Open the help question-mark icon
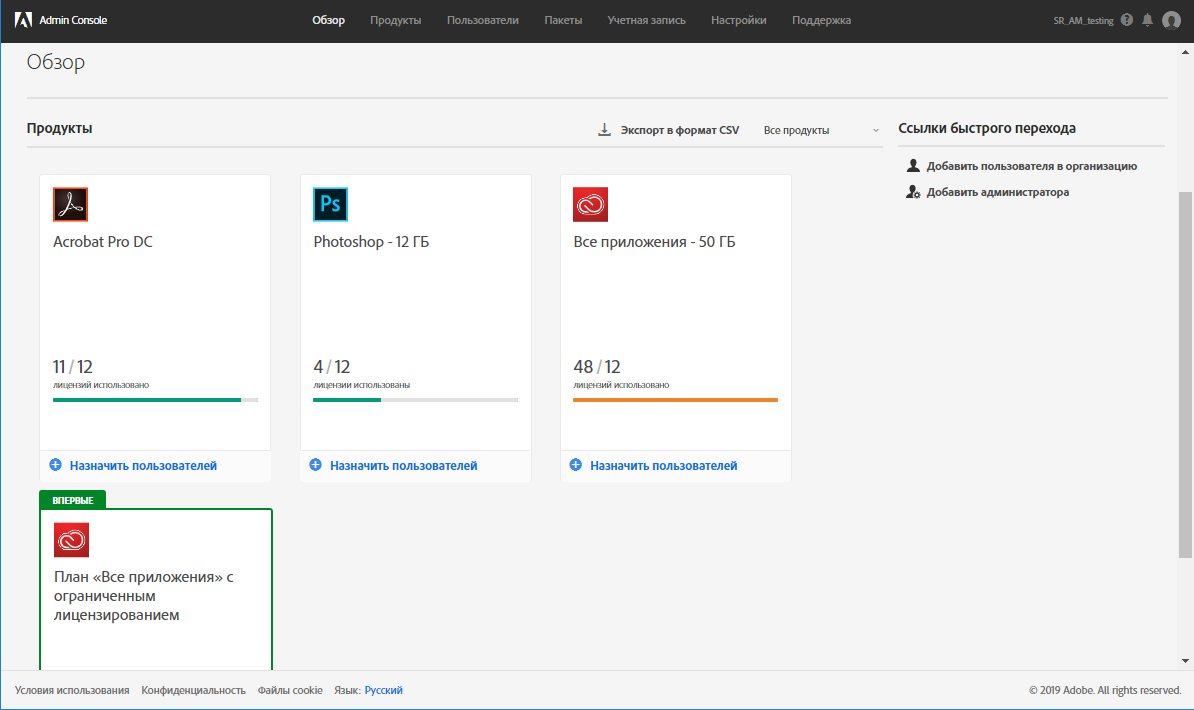Screen dimensions: 1194x710 [x=1126, y=18]
